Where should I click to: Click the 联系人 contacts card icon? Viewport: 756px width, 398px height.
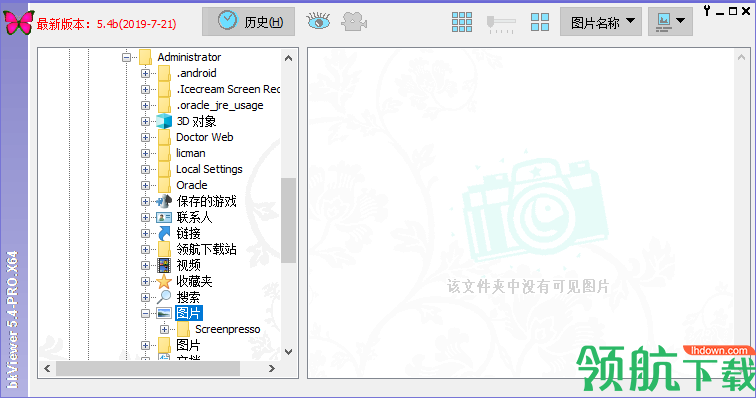pyautogui.click(x=164, y=218)
